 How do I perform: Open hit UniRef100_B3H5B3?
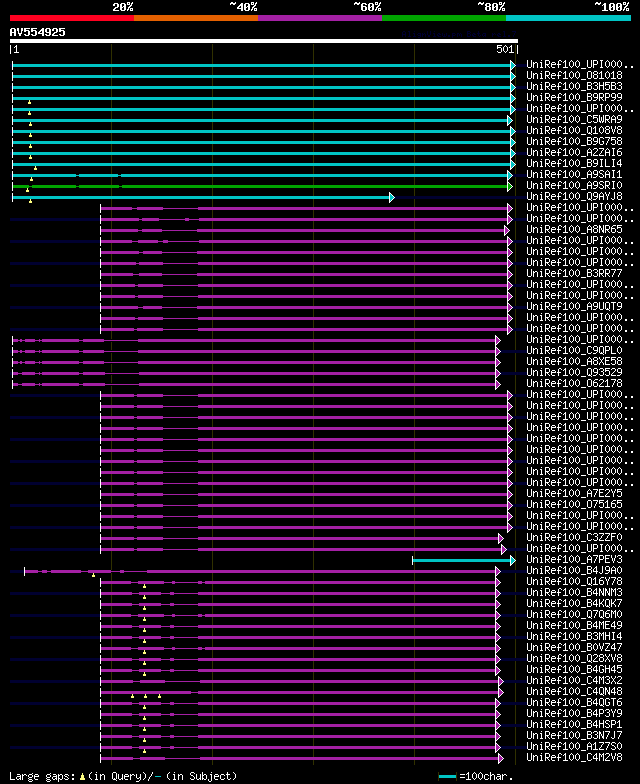574,86
